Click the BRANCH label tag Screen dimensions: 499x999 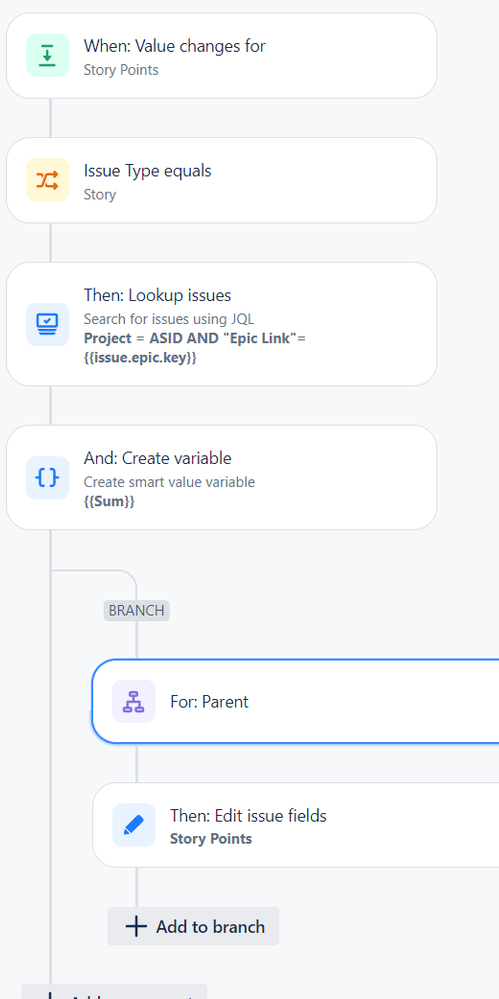coord(136,610)
